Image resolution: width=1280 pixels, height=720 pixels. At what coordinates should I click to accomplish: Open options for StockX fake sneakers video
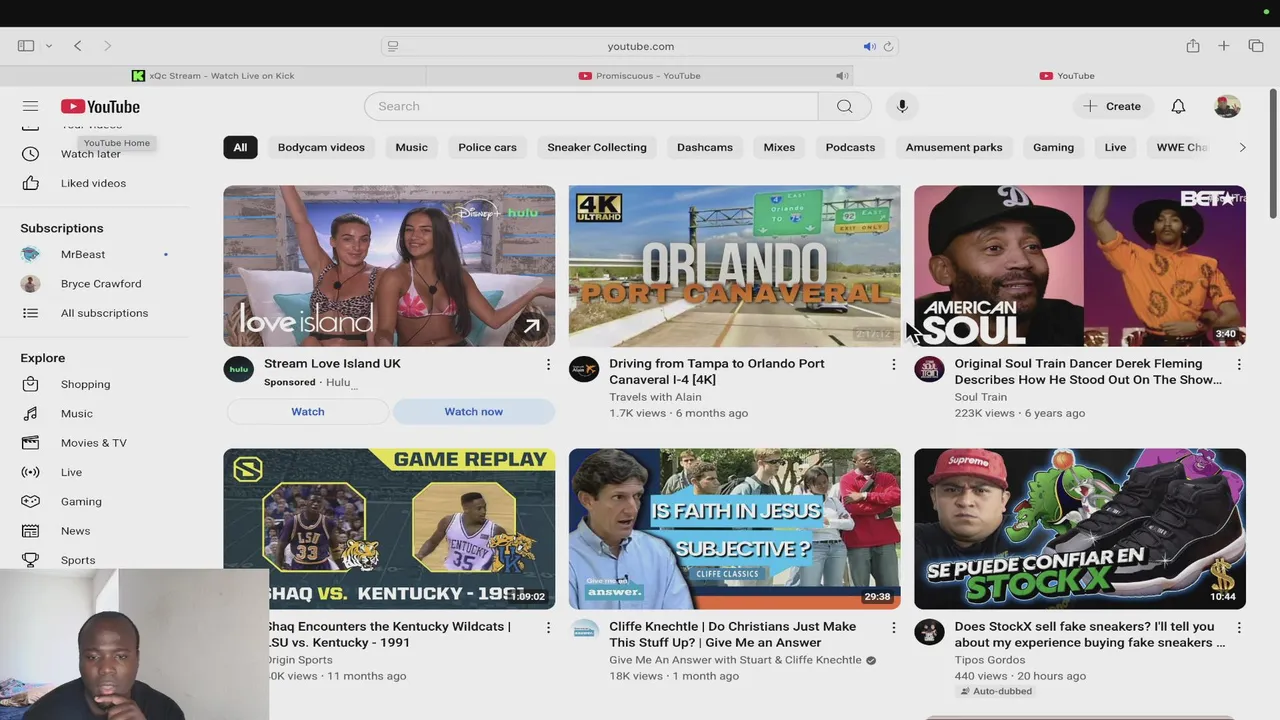pos(1239,628)
